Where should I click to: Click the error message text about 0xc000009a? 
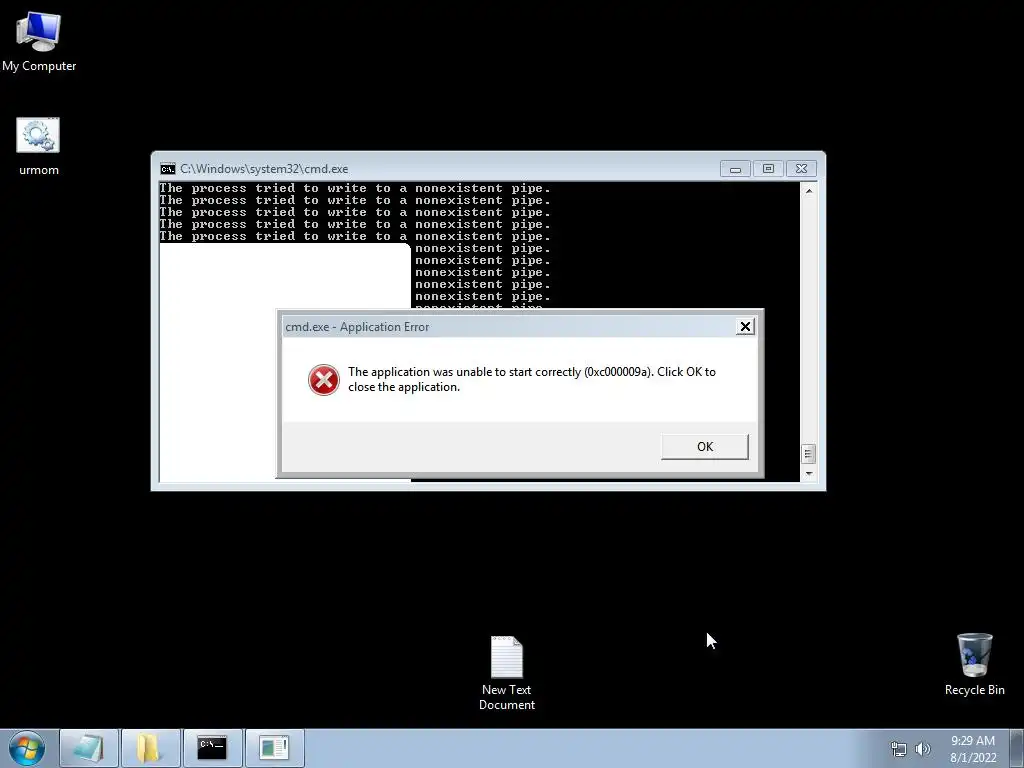coord(532,379)
